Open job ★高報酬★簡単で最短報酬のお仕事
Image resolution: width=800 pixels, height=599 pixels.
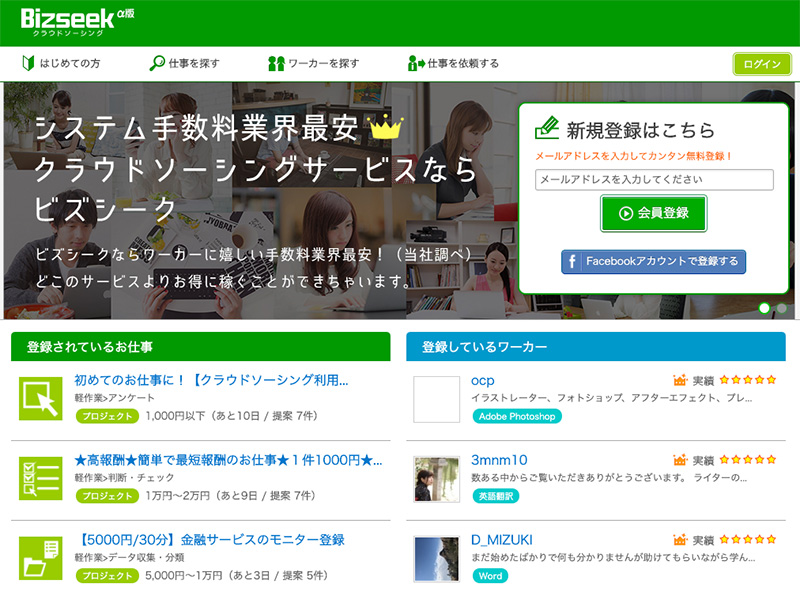pyautogui.click(x=228, y=460)
